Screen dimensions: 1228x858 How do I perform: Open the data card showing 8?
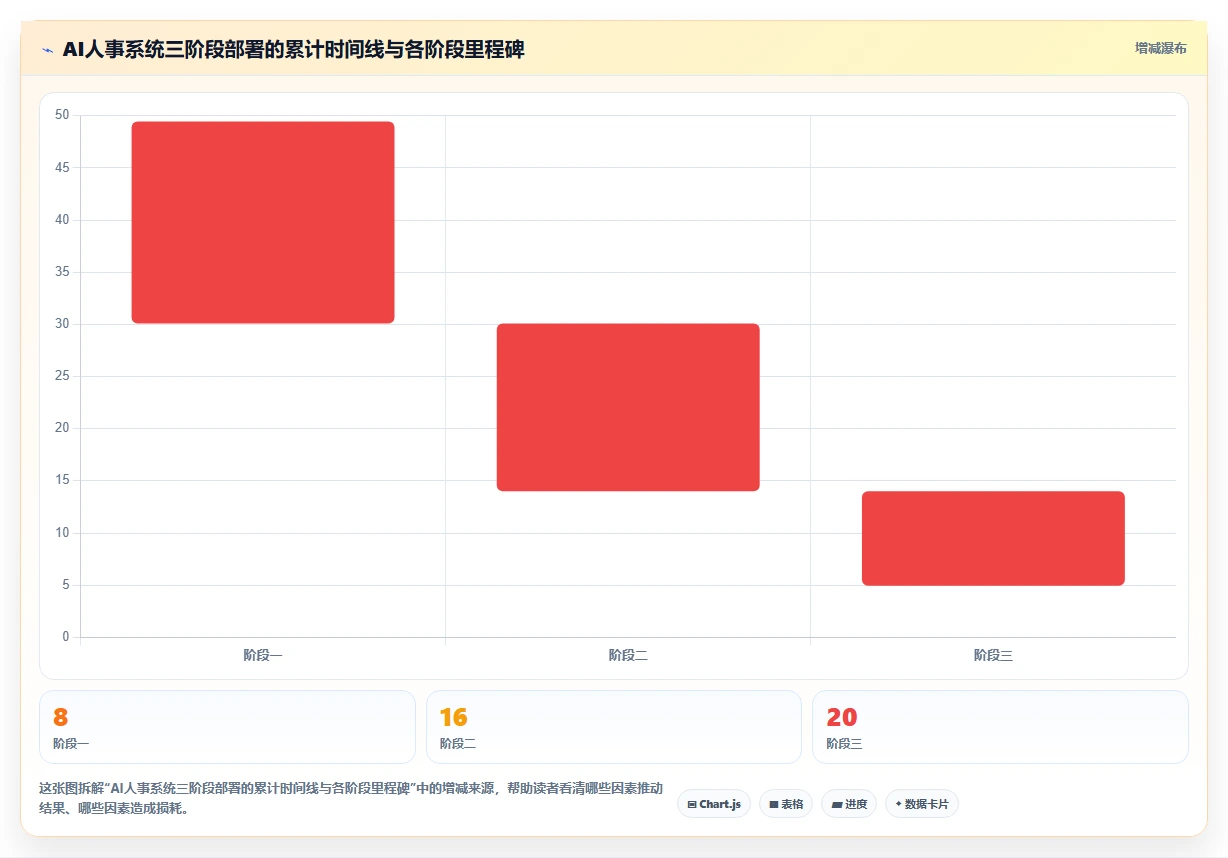pos(227,727)
